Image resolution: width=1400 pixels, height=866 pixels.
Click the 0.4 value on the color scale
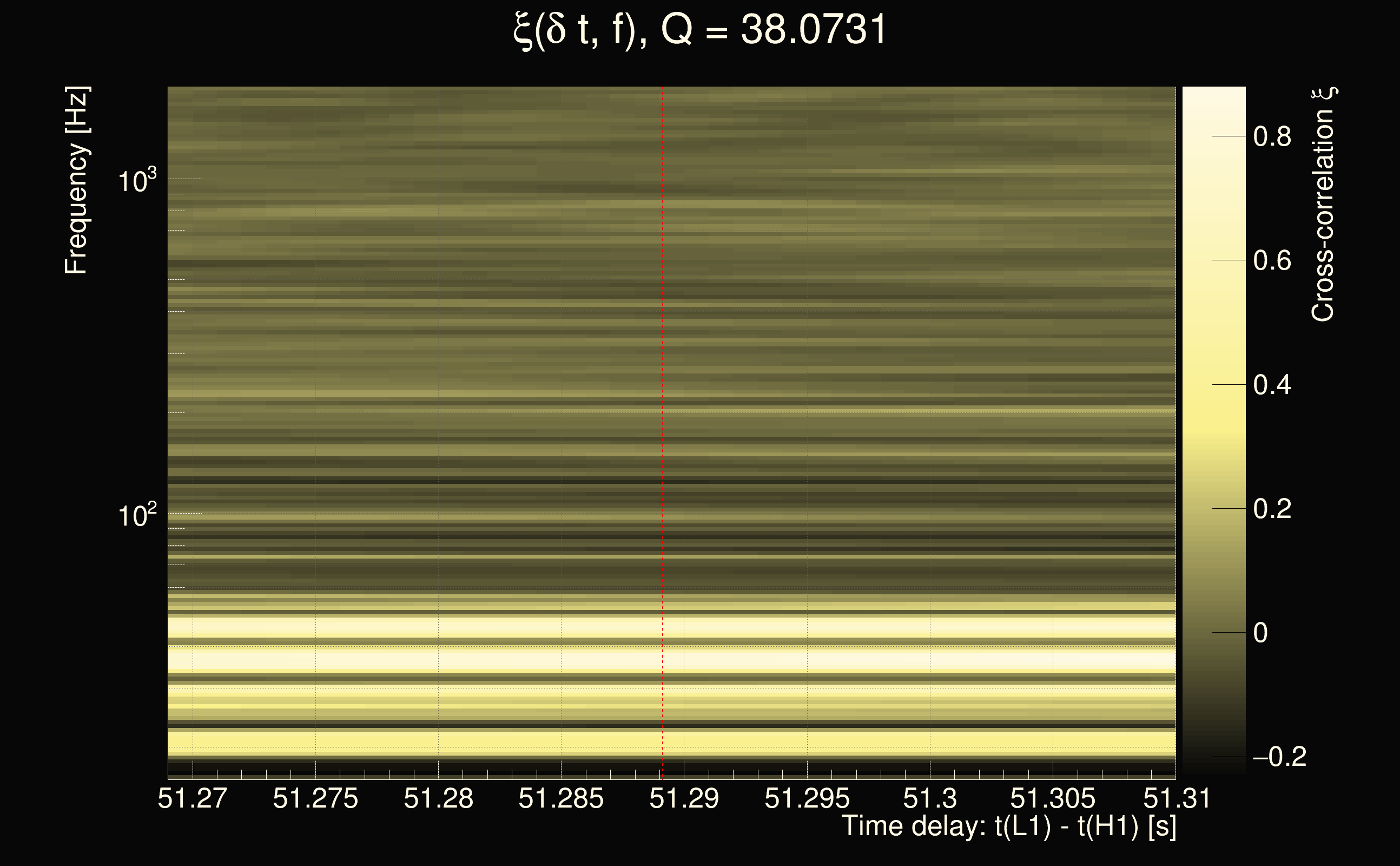point(1272,385)
